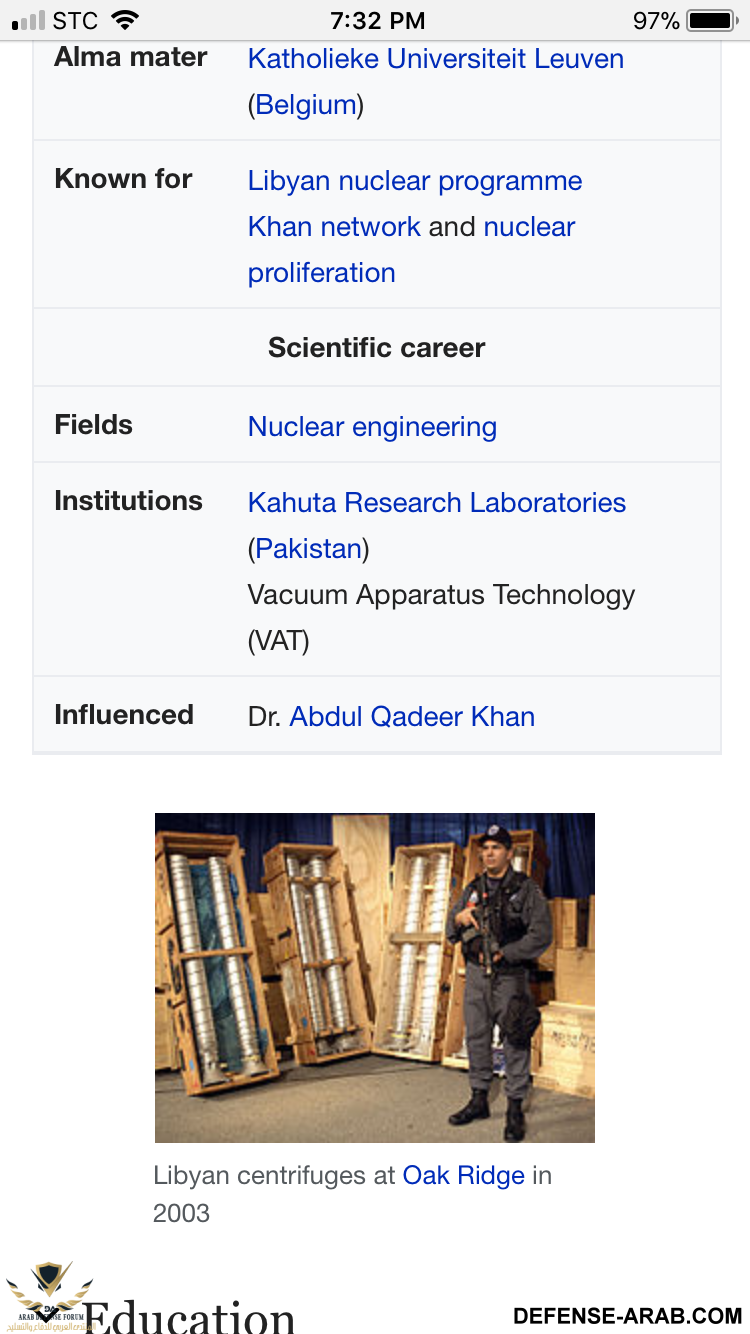Click the Arab Defense Forum logo watermark

point(48,1296)
